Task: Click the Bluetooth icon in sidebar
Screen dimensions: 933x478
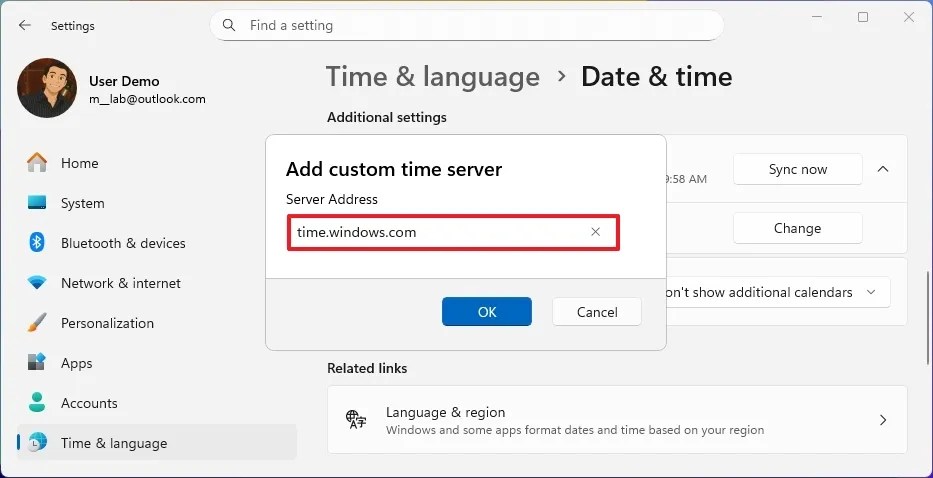Action: click(37, 243)
